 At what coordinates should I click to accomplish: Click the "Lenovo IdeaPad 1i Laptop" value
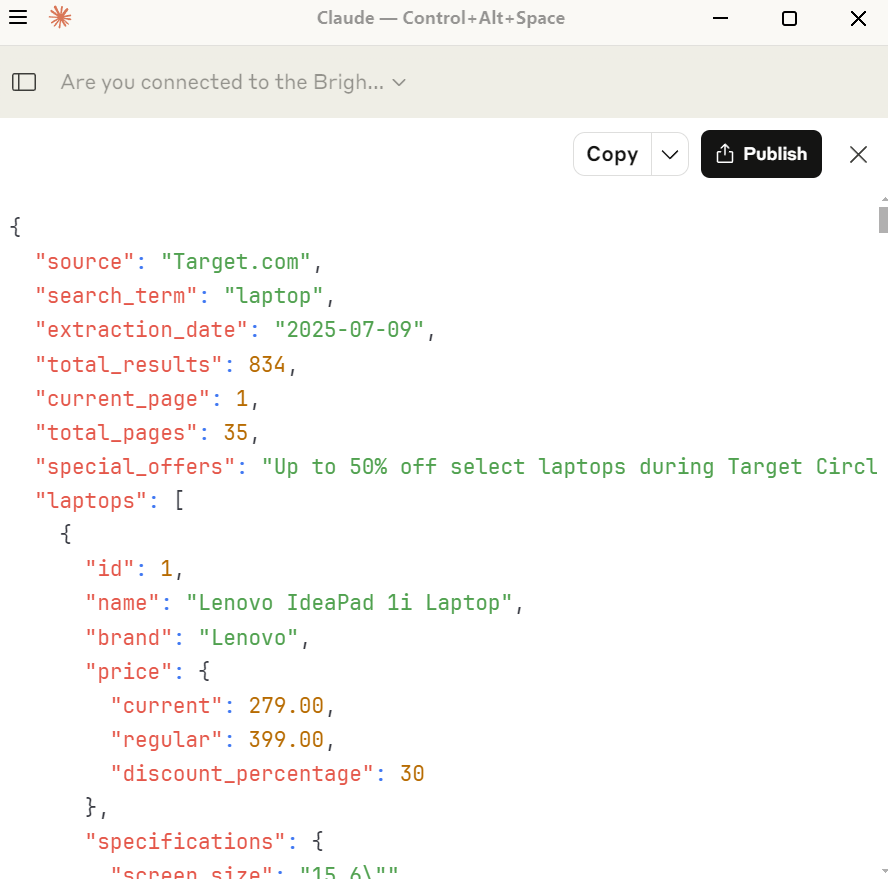coord(349,603)
